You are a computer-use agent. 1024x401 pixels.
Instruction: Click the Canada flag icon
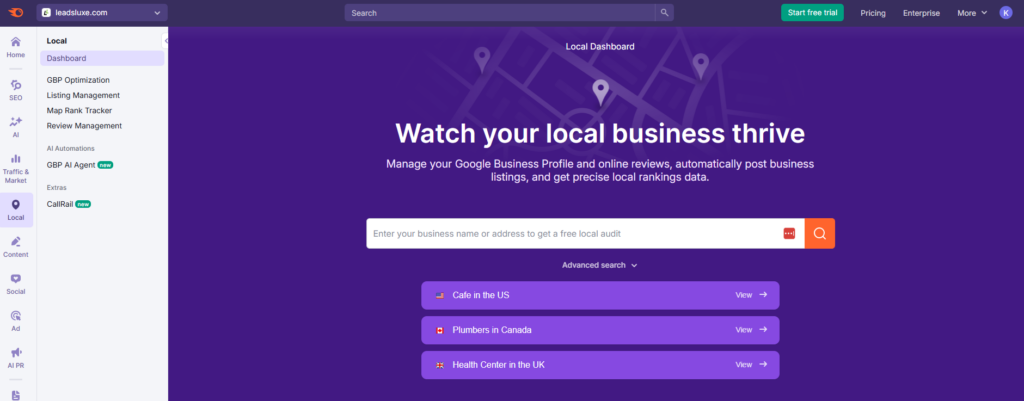click(440, 330)
